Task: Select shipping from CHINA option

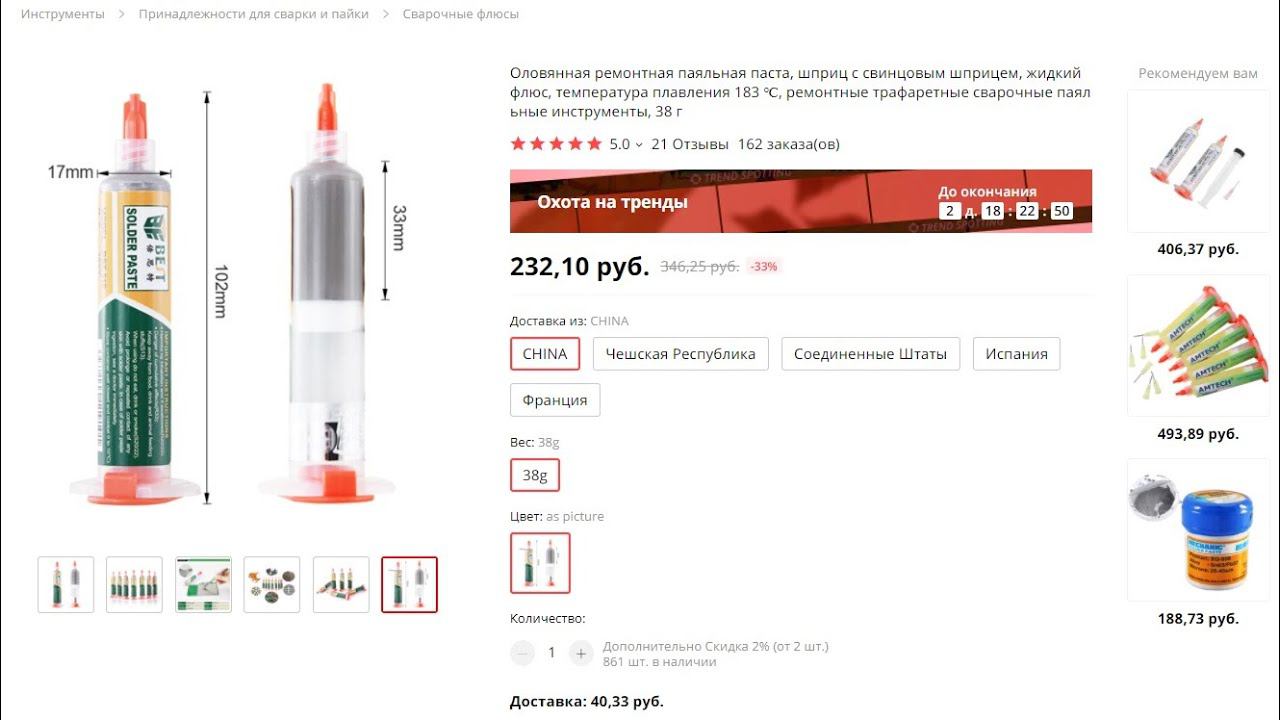Action: (545, 354)
